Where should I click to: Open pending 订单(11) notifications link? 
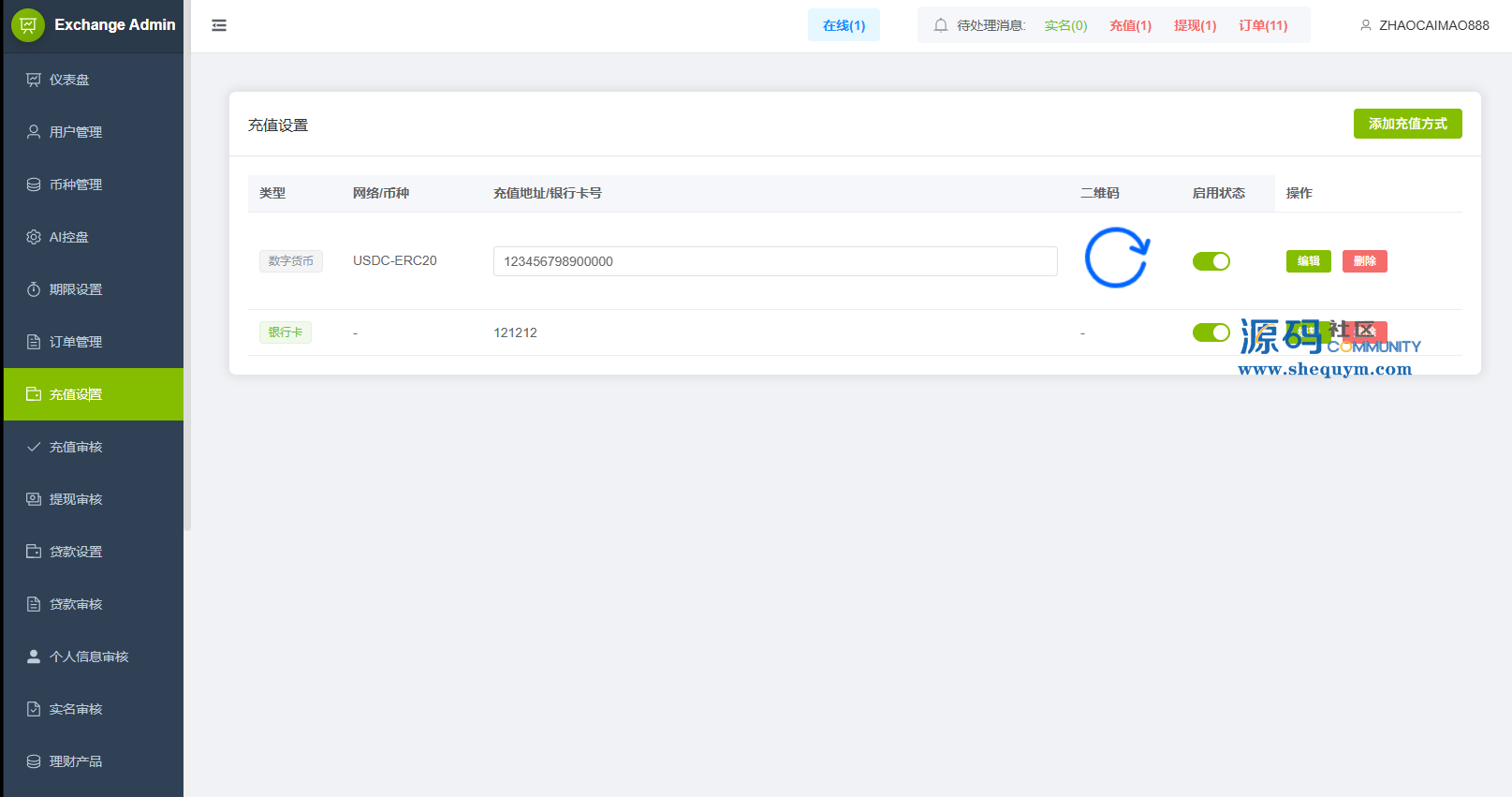[1263, 25]
